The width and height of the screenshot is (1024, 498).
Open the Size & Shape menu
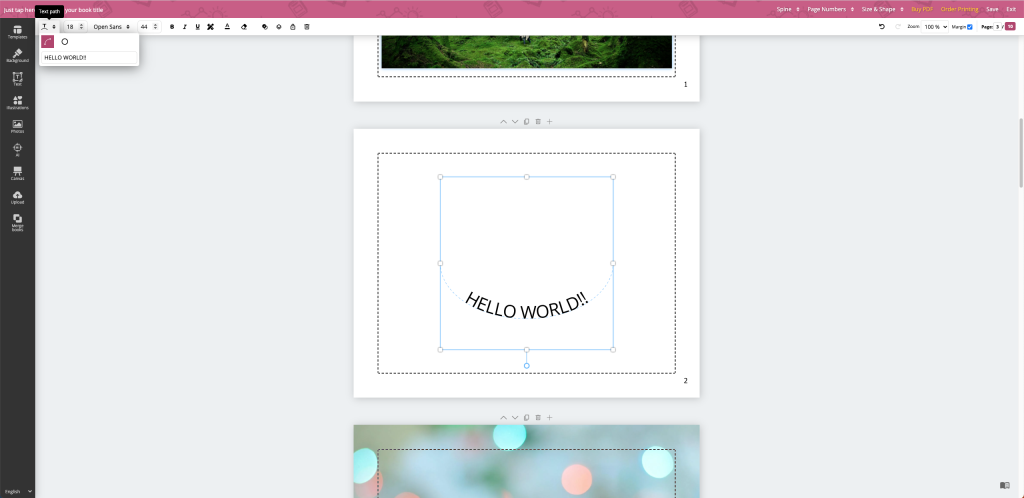click(882, 9)
